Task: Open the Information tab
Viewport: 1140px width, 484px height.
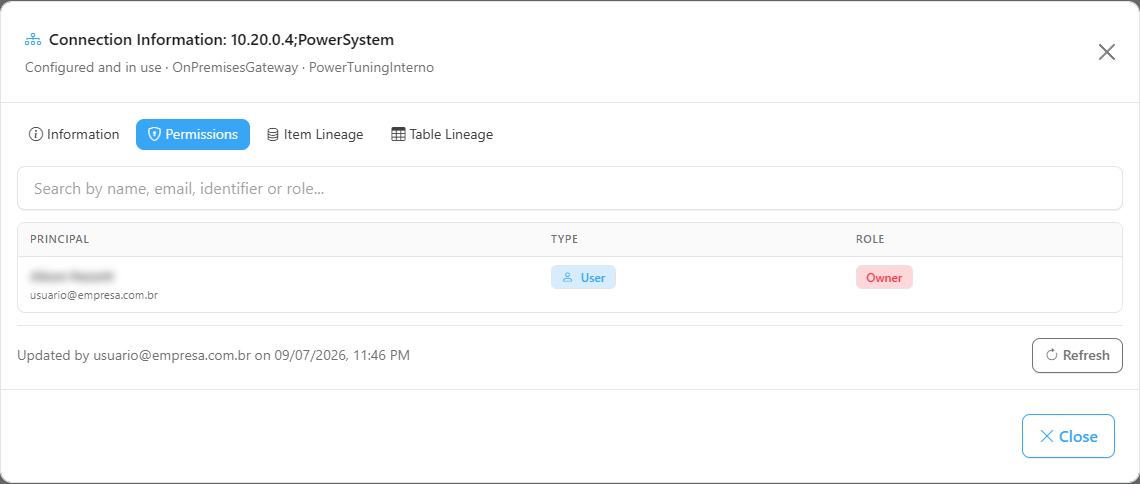Action: 73,134
